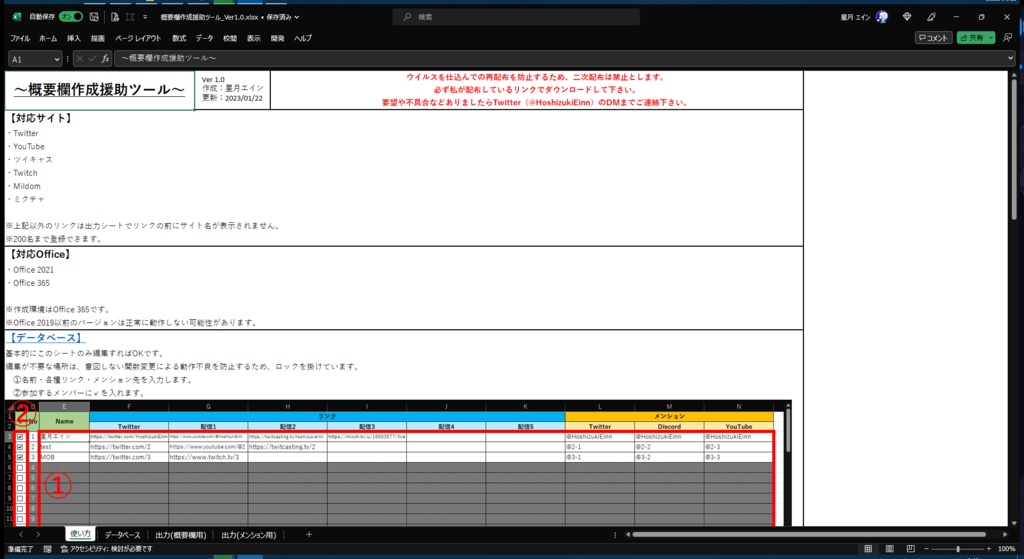Click the horizontal scrollbar right arrow
Image resolution: width=1024 pixels, height=559 pixels.
1005,535
